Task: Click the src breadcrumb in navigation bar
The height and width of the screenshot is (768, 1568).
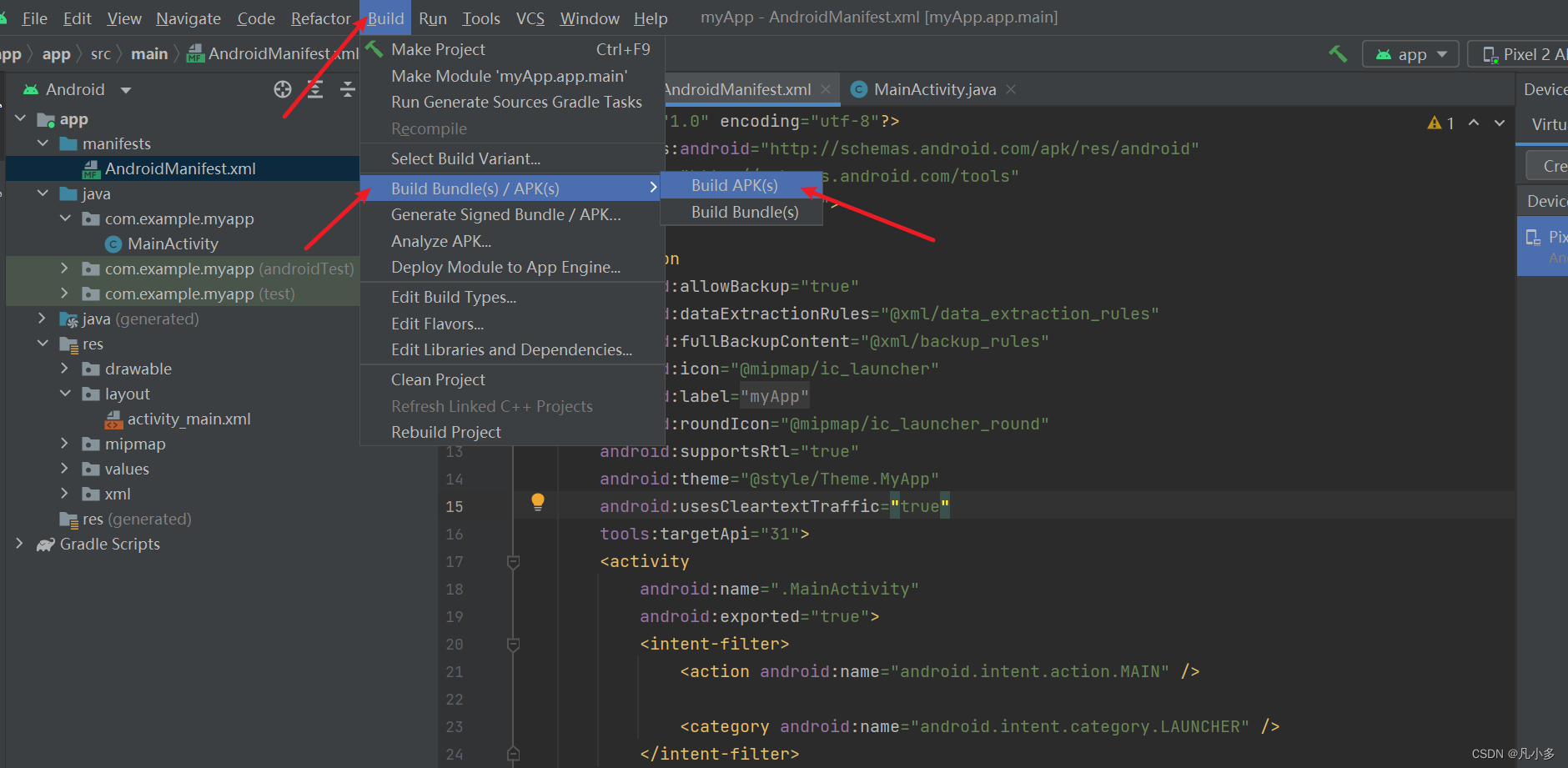Action: pos(101,54)
